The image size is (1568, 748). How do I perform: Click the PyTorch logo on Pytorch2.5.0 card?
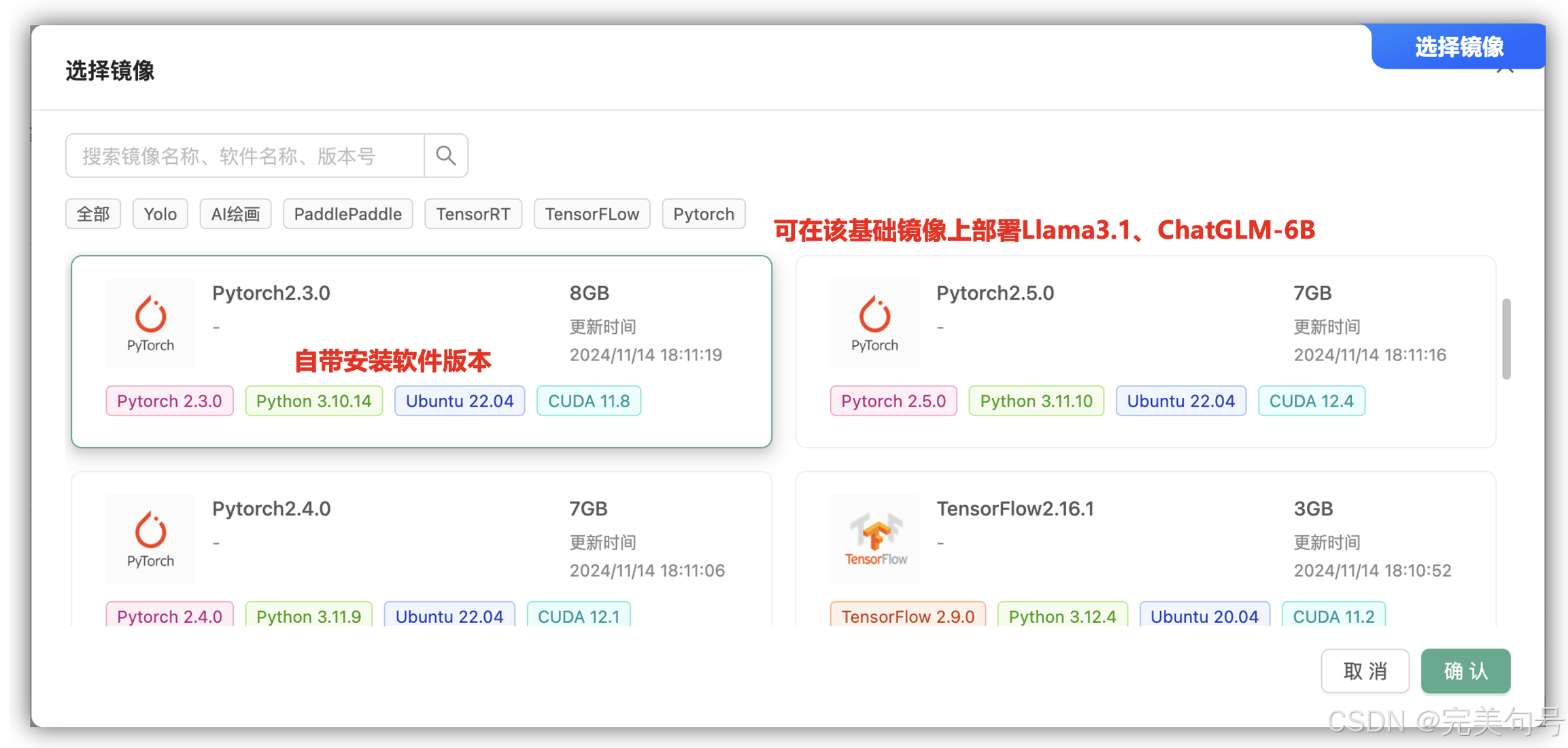(874, 324)
